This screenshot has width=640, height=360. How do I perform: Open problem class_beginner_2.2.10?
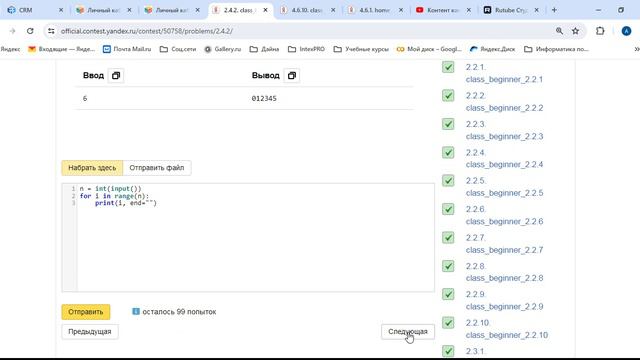[507, 335]
